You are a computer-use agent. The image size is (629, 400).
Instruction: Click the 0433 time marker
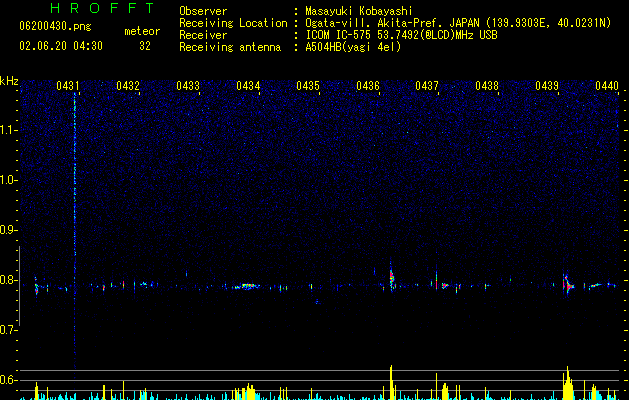click(x=188, y=86)
